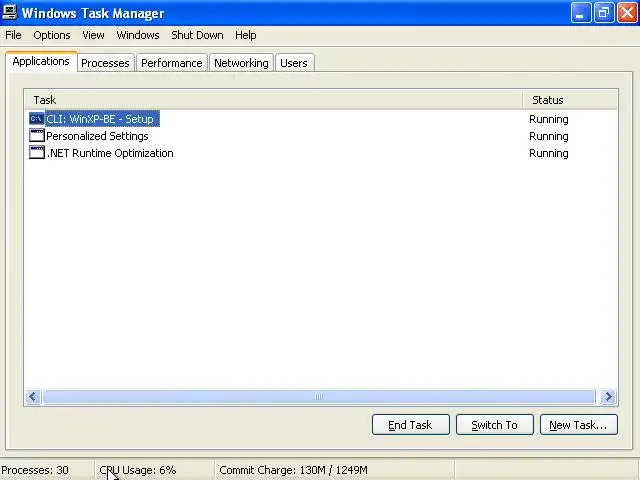
Task: Minimize the Windows Task Manager window
Action: [x=580, y=13]
